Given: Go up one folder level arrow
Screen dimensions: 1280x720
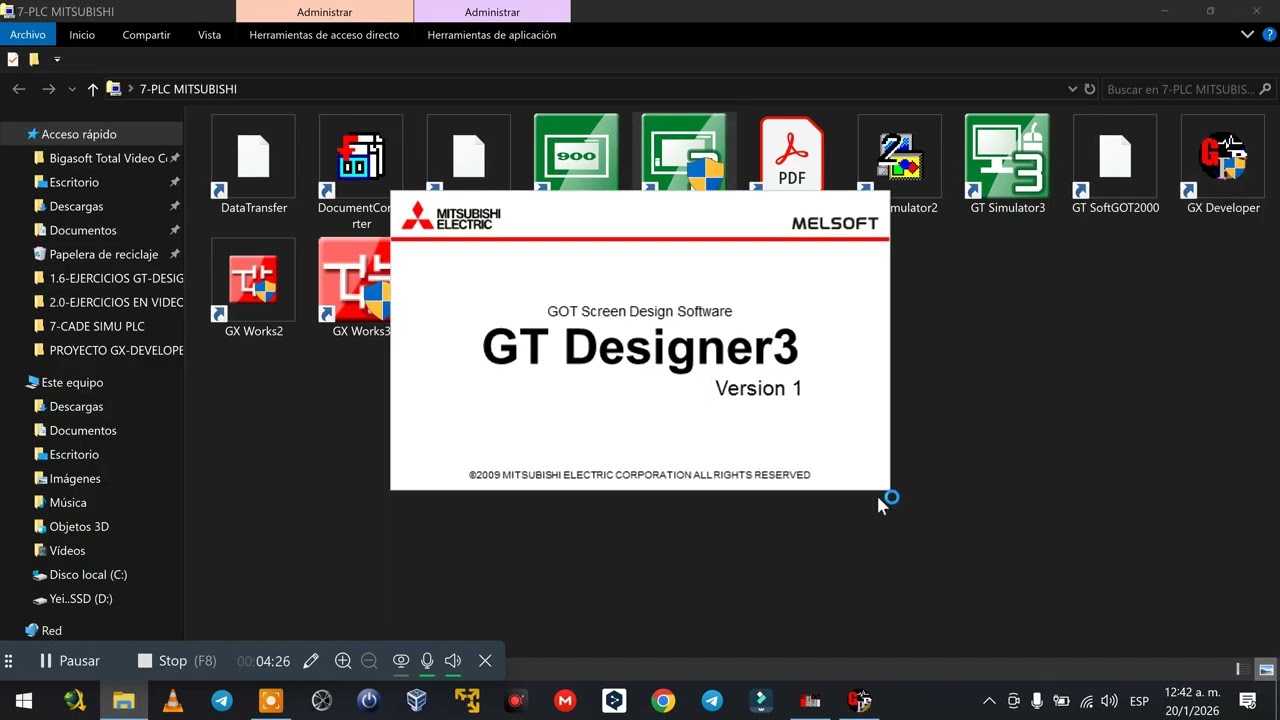Looking at the screenshot, I should [93, 89].
